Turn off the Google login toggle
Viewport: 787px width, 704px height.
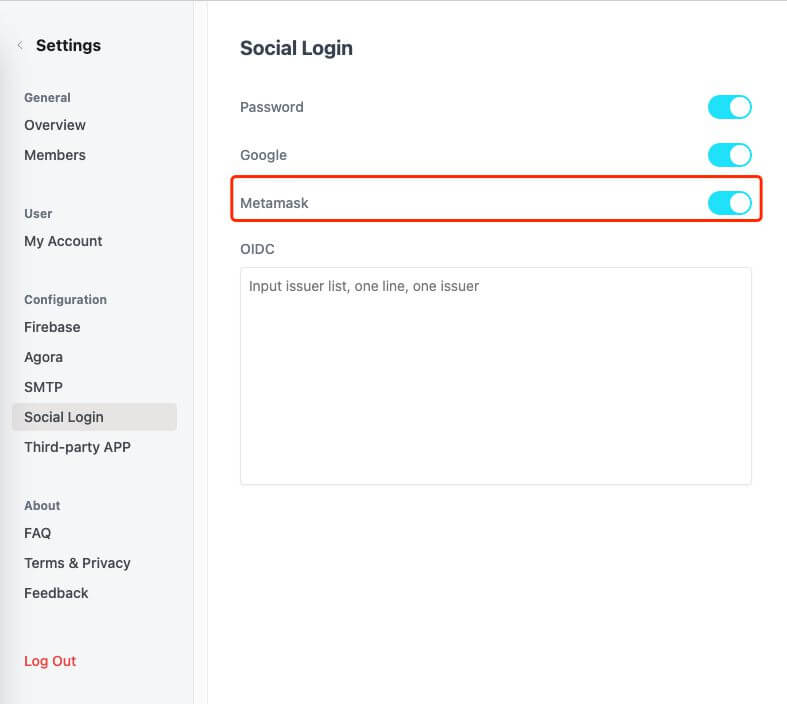point(729,155)
